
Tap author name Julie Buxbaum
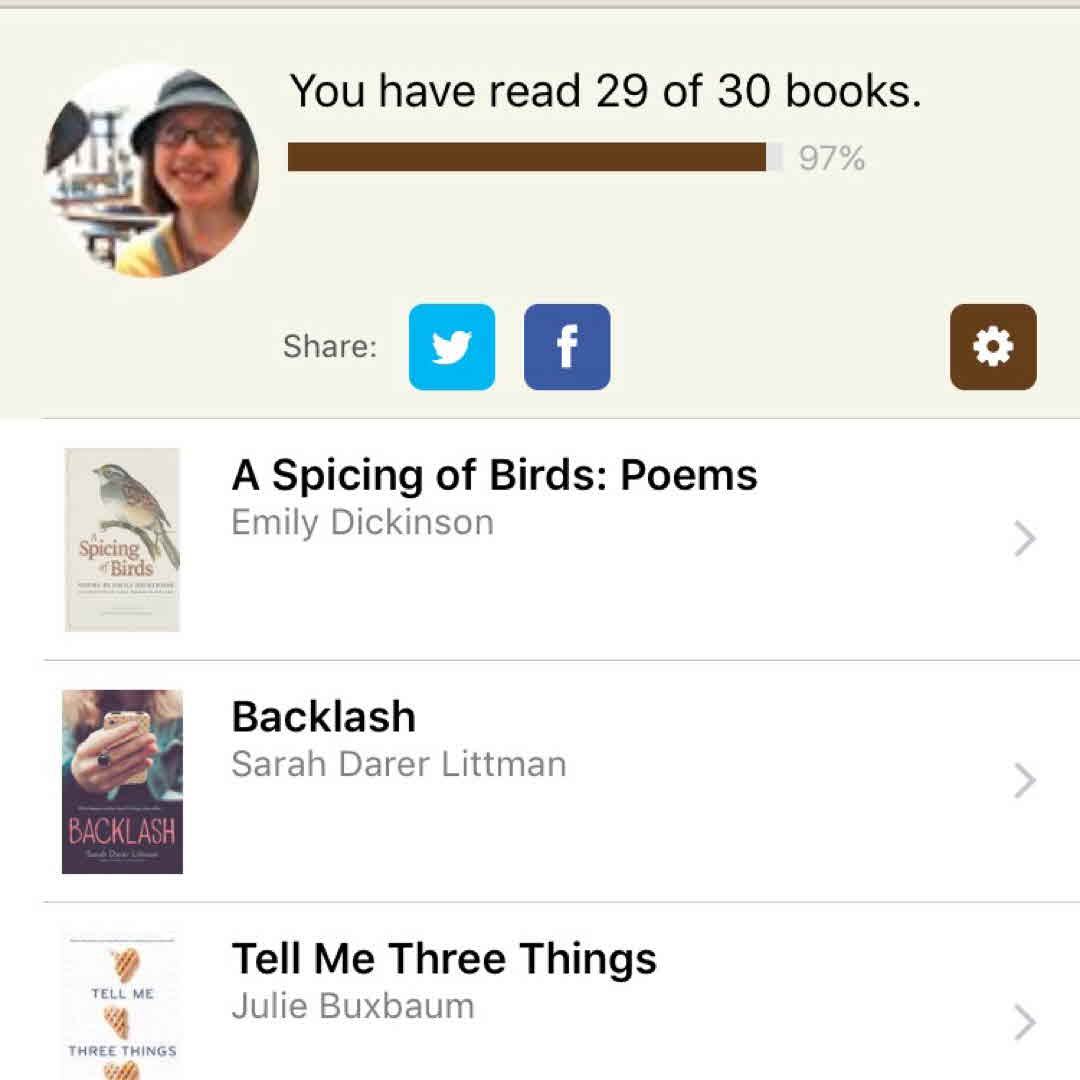click(x=352, y=1006)
